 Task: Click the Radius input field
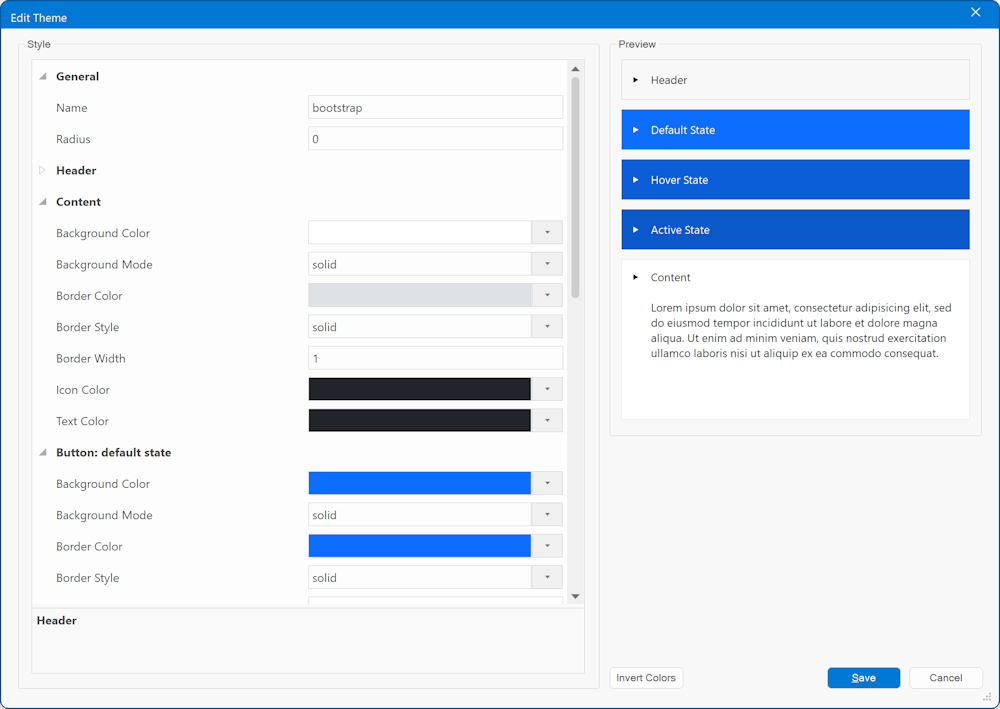pos(435,139)
